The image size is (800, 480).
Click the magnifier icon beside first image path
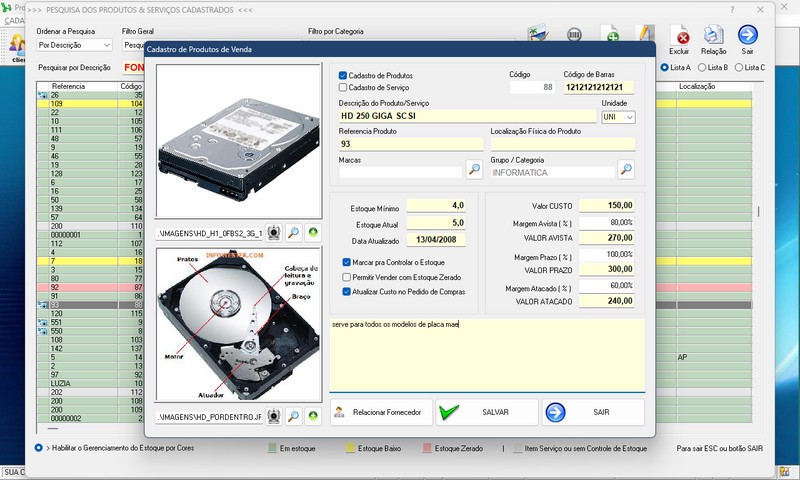tap(294, 233)
